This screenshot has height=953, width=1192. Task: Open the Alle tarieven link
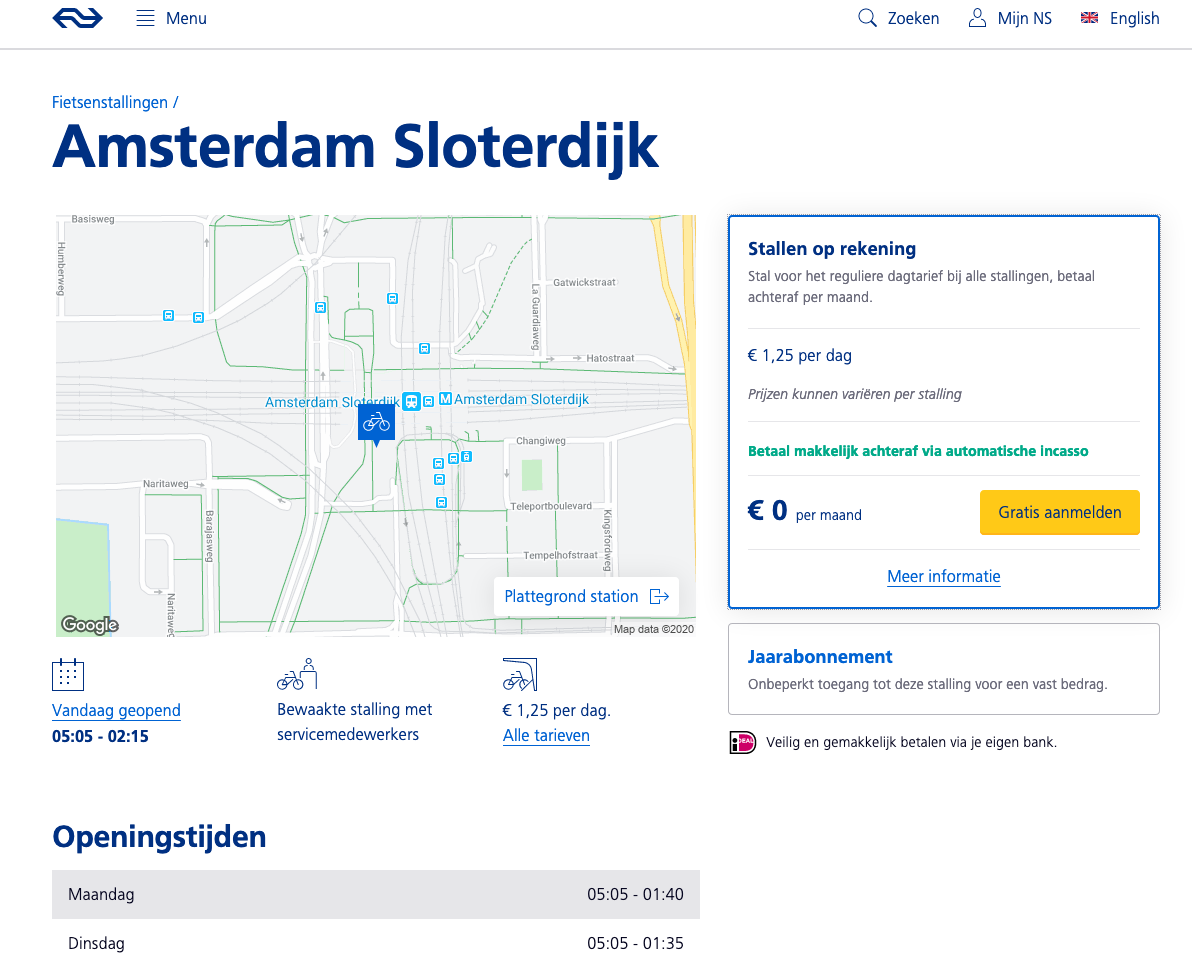(x=546, y=736)
